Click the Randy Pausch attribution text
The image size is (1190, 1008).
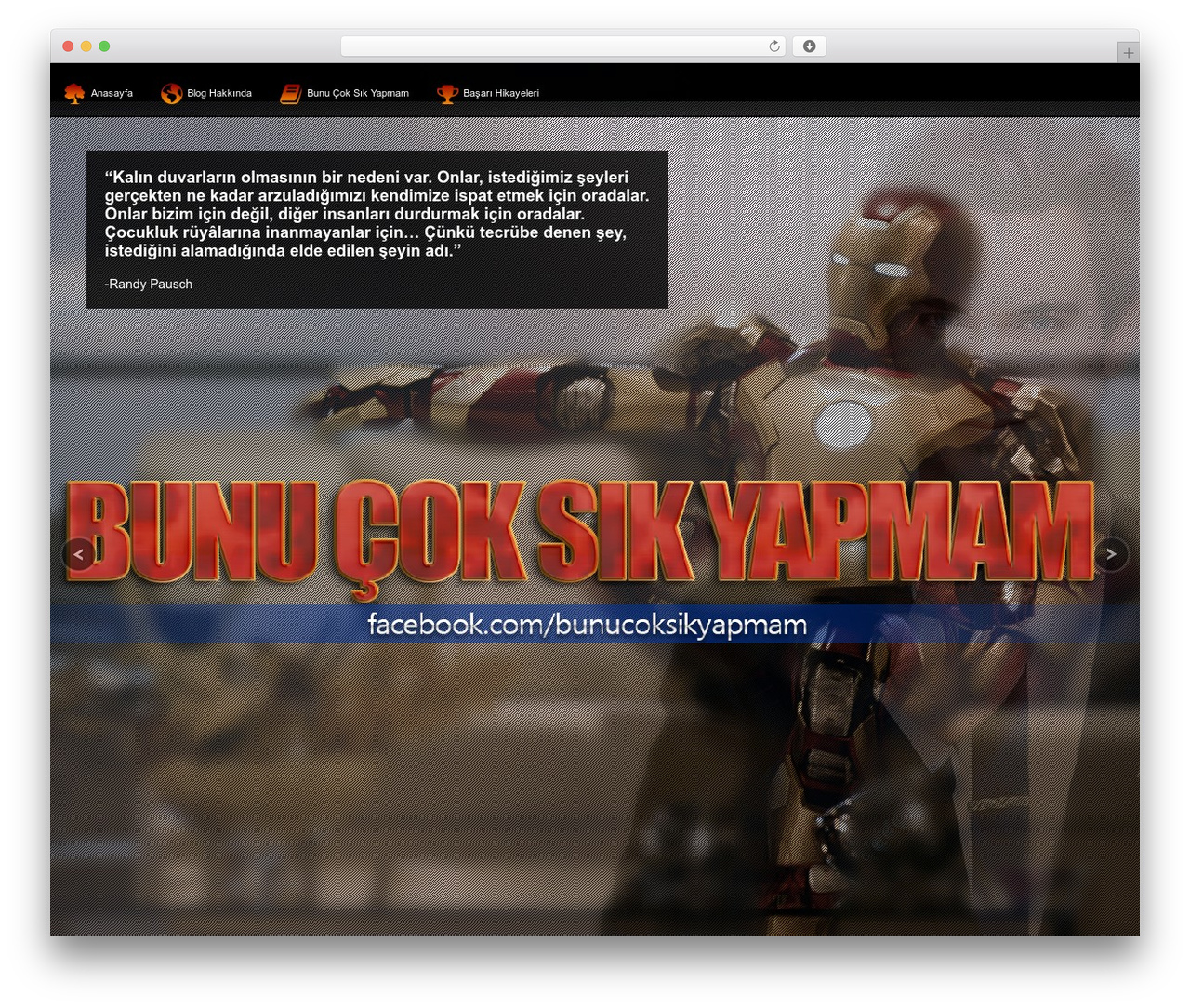(149, 284)
